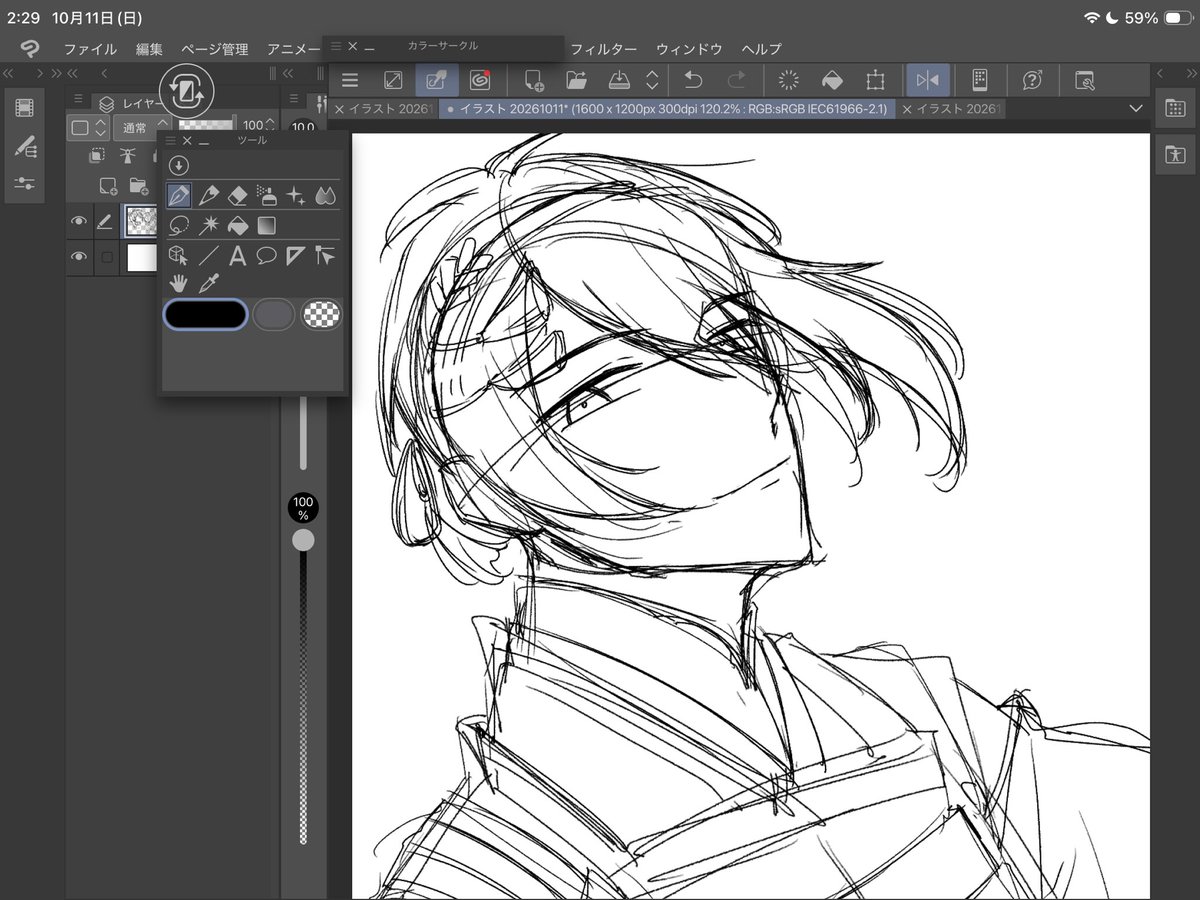1200x900 pixels.
Task: Open the Tool palette hamburger menu
Action: click(x=170, y=141)
